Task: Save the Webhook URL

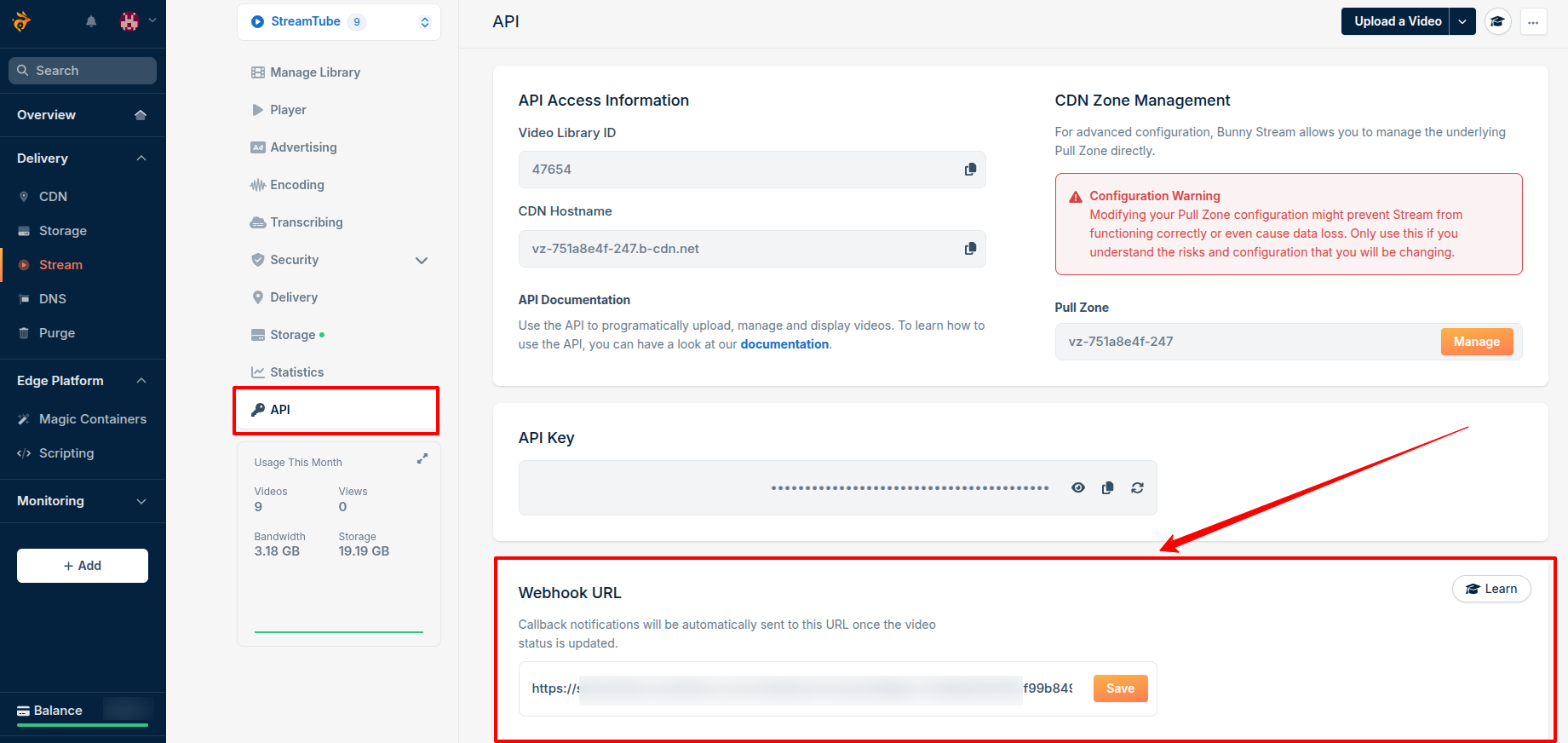Action: tap(1120, 688)
